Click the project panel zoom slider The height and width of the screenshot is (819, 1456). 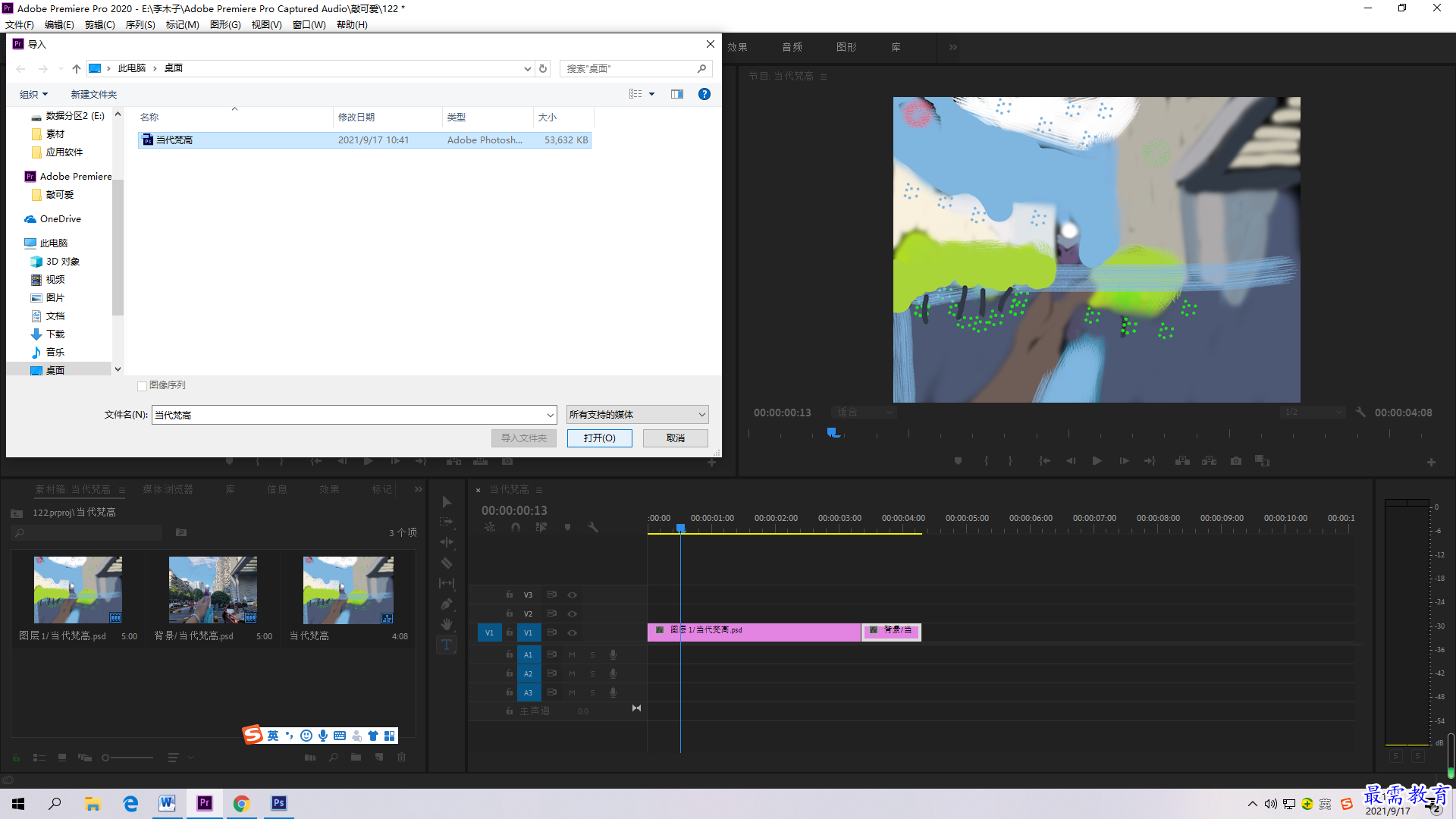point(127,757)
